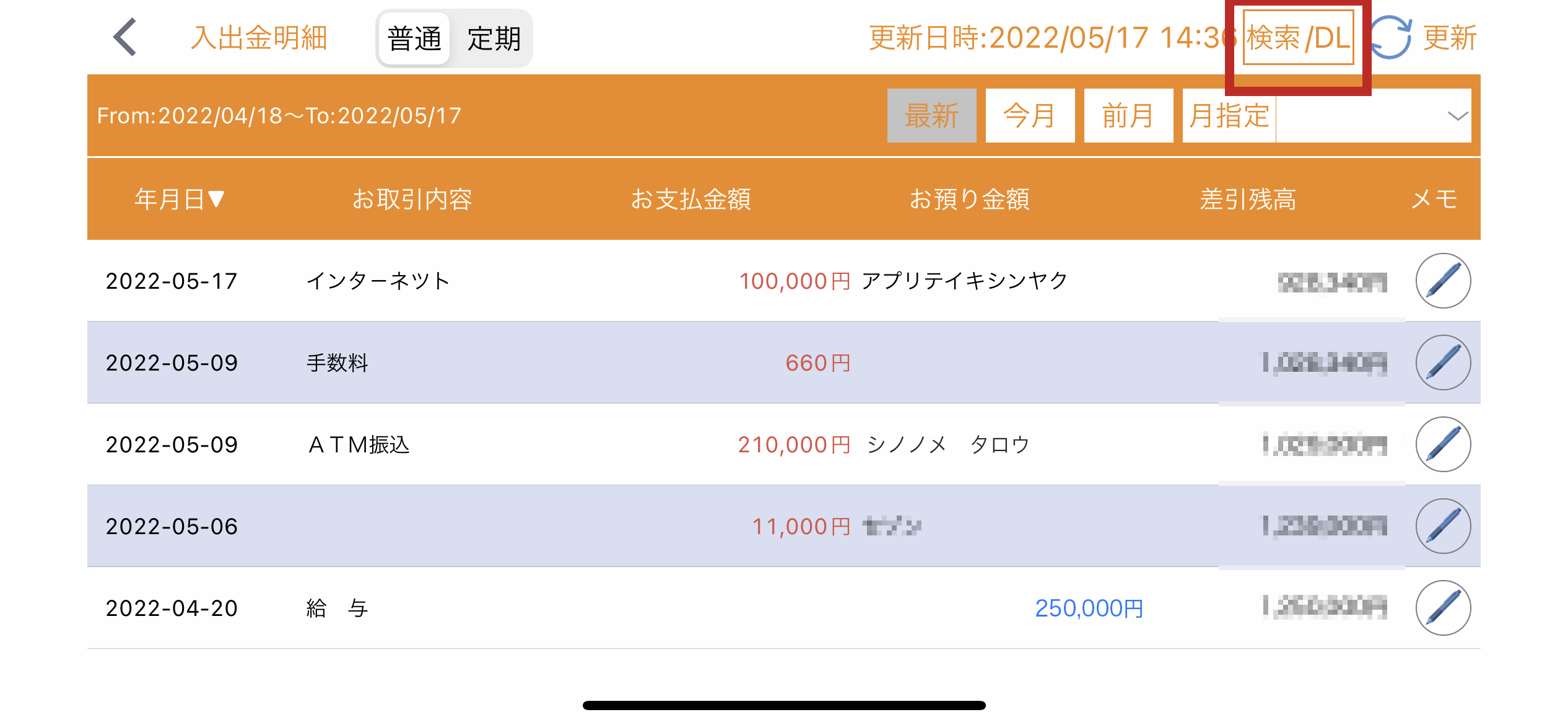Edit memo for ATM振込 210,000円 entry
Image resolution: width=1568 pixels, height=725 pixels.
tap(1443, 444)
